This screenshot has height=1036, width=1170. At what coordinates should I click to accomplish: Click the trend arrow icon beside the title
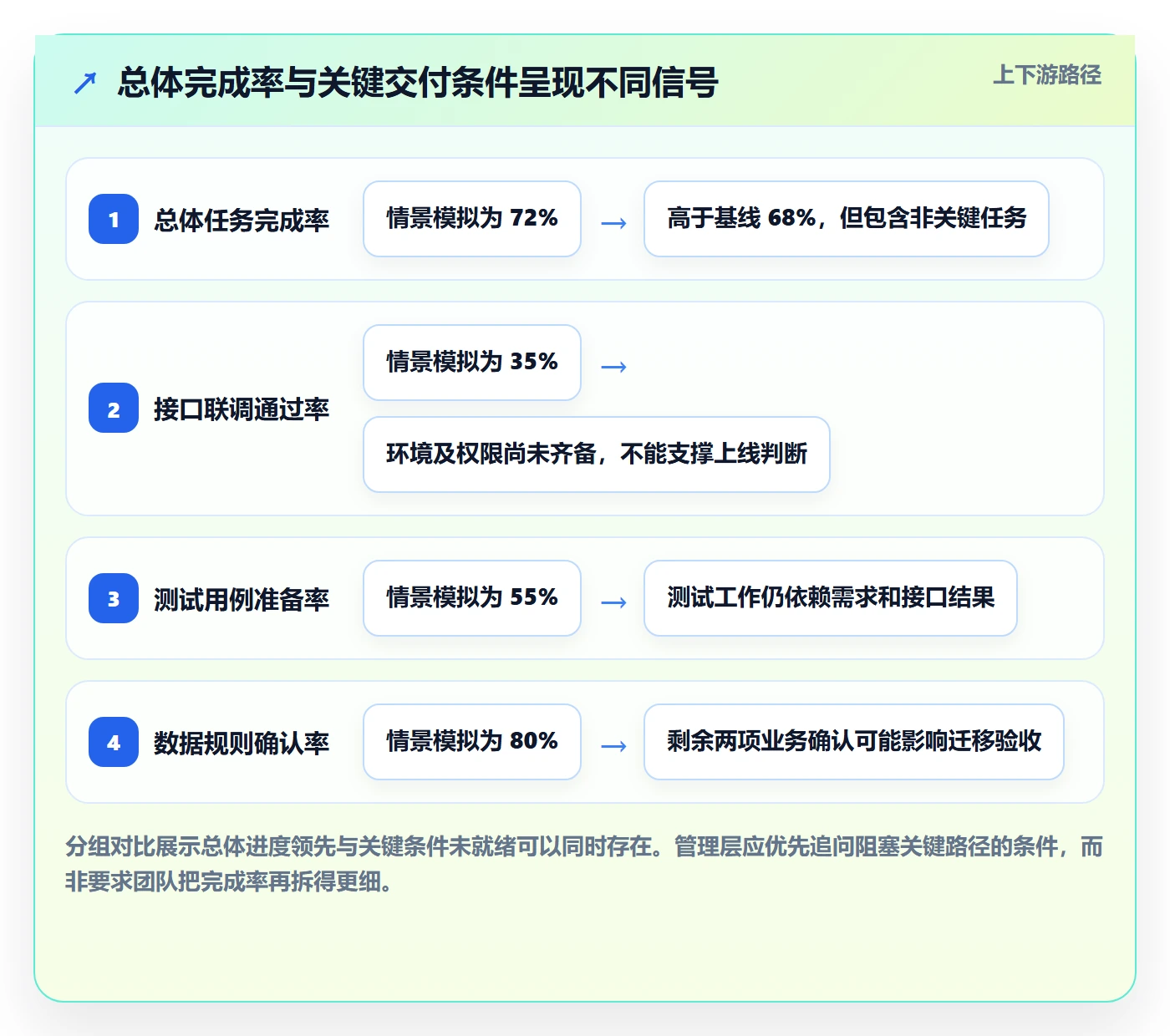point(85,83)
